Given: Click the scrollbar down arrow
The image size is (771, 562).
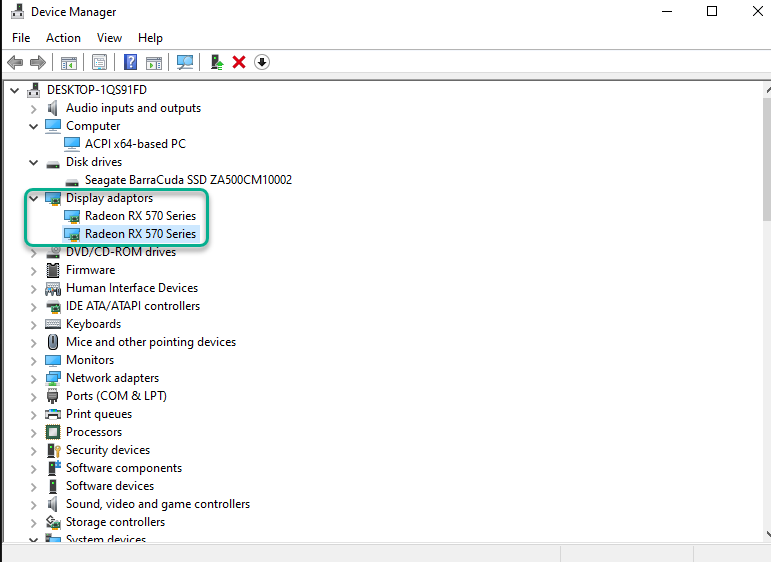Looking at the screenshot, I should pos(768,533).
